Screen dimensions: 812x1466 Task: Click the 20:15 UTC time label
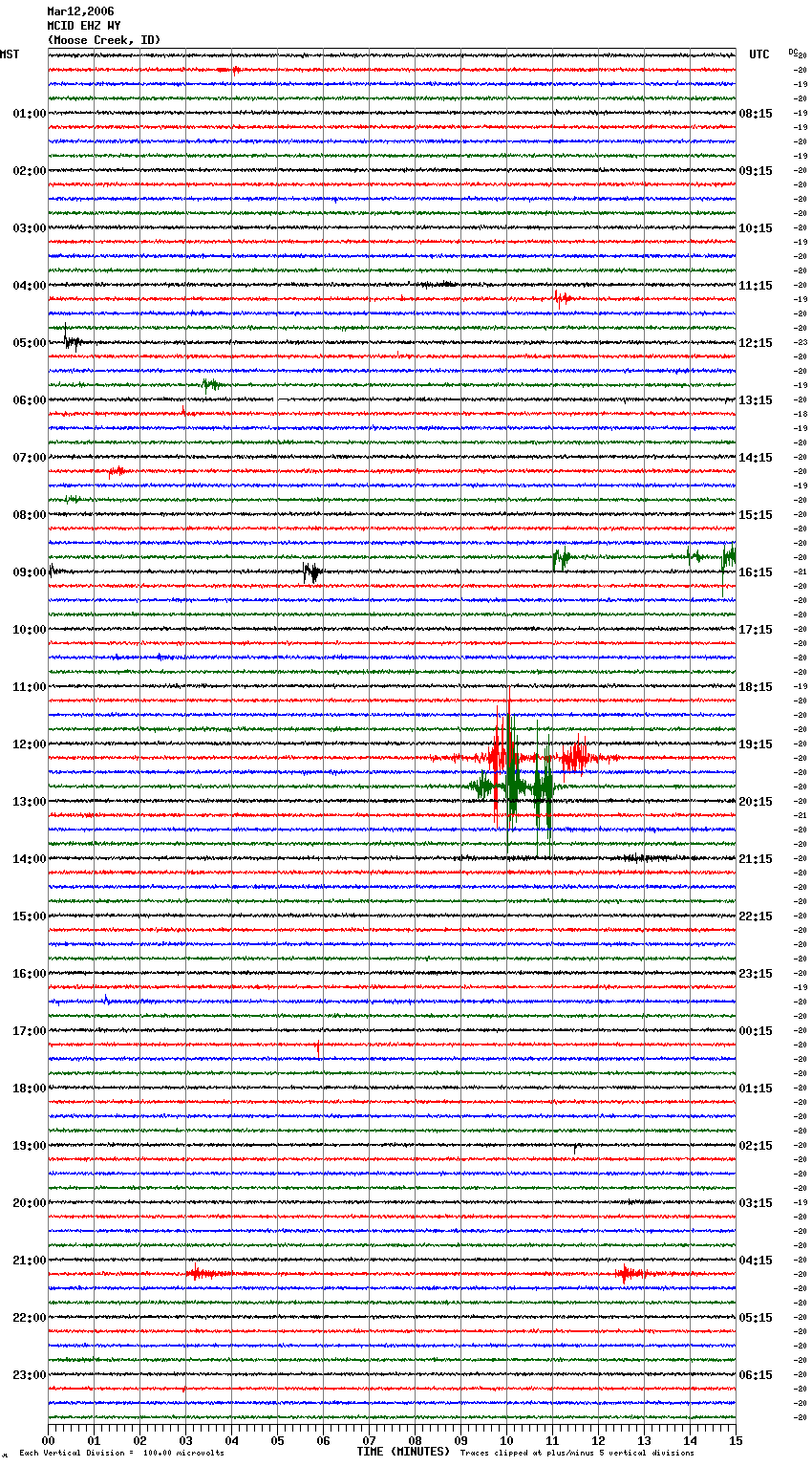pyautogui.click(x=756, y=802)
